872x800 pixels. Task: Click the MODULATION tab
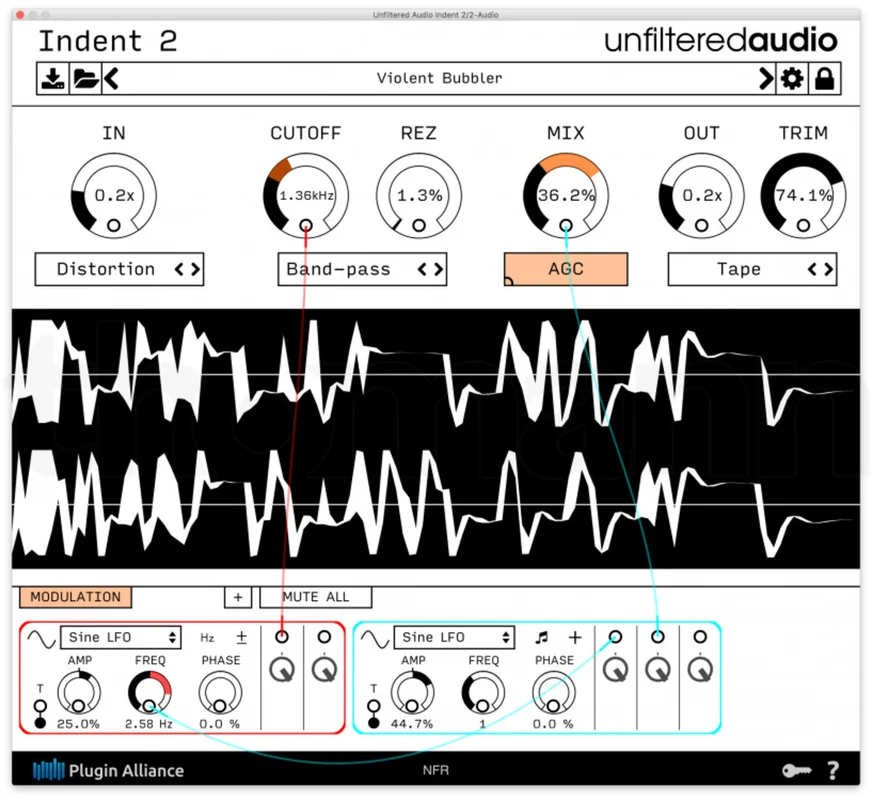pos(76,597)
